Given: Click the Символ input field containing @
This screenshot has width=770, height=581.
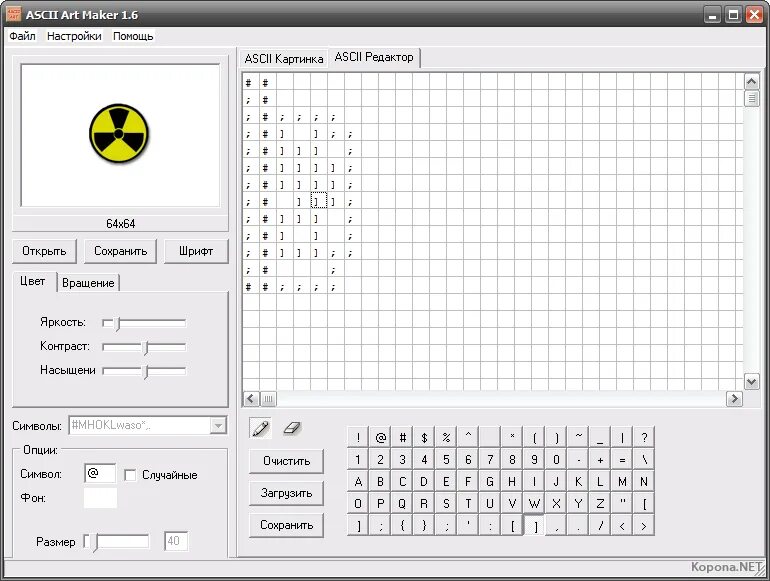Looking at the screenshot, I should coord(100,473).
